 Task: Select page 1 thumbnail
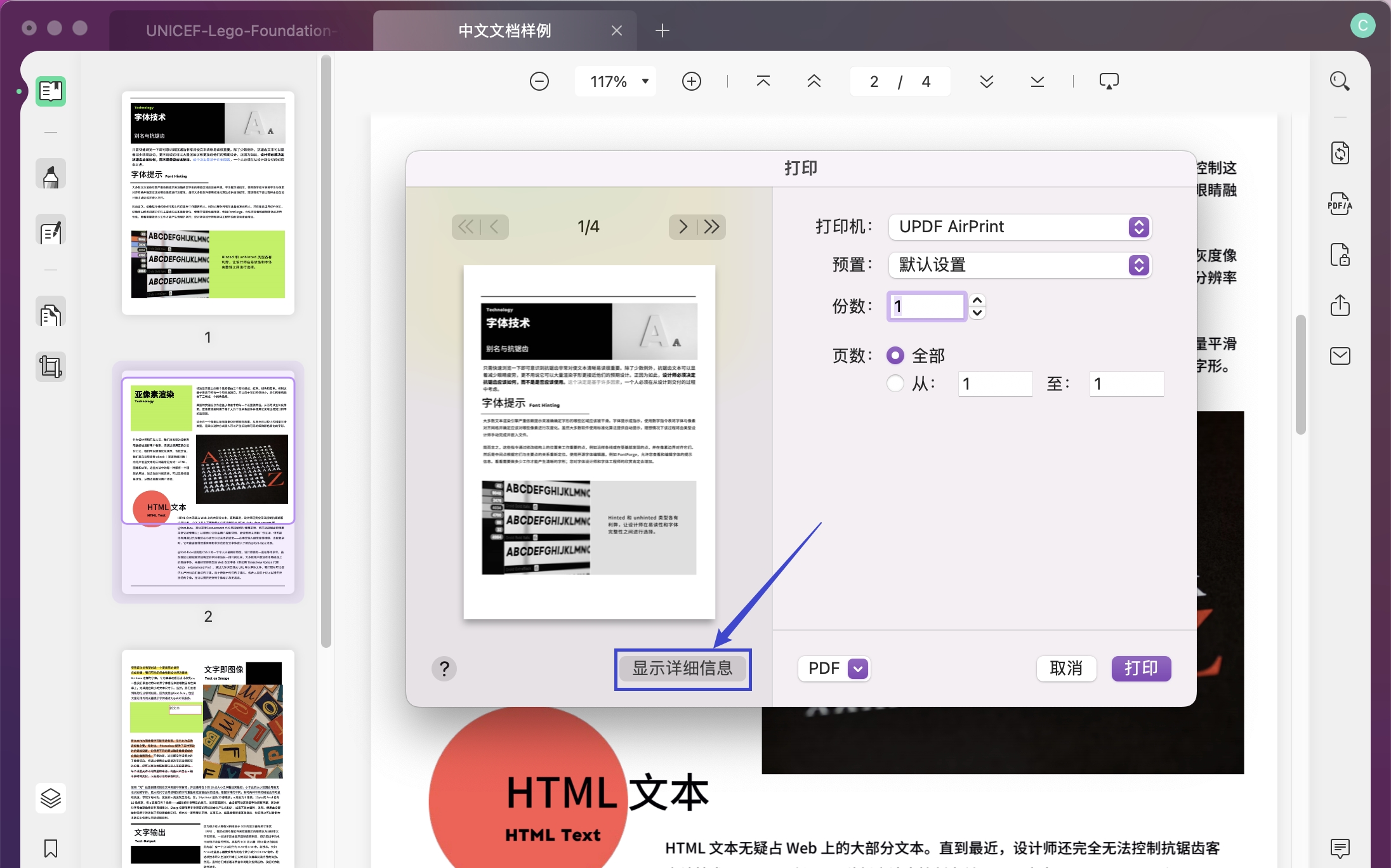point(208,203)
